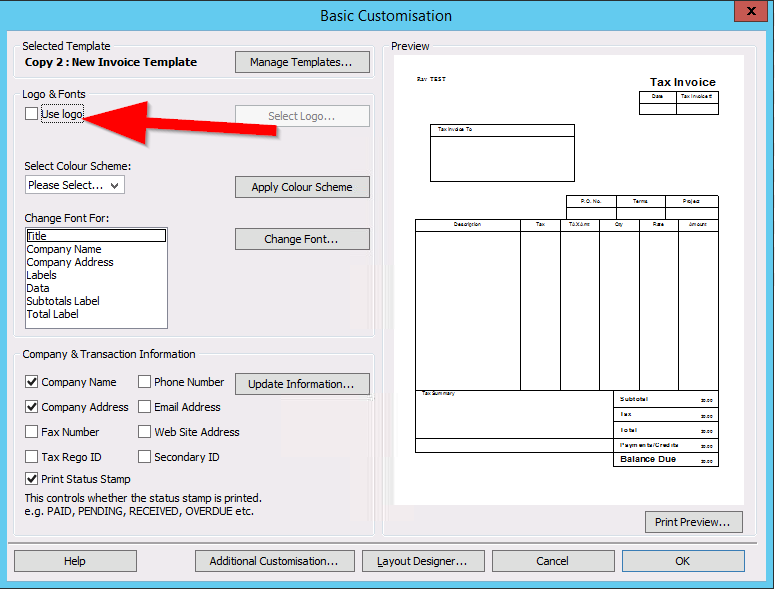Uncheck the Company Address checkbox
Image resolution: width=775 pixels, height=589 pixels.
31,407
